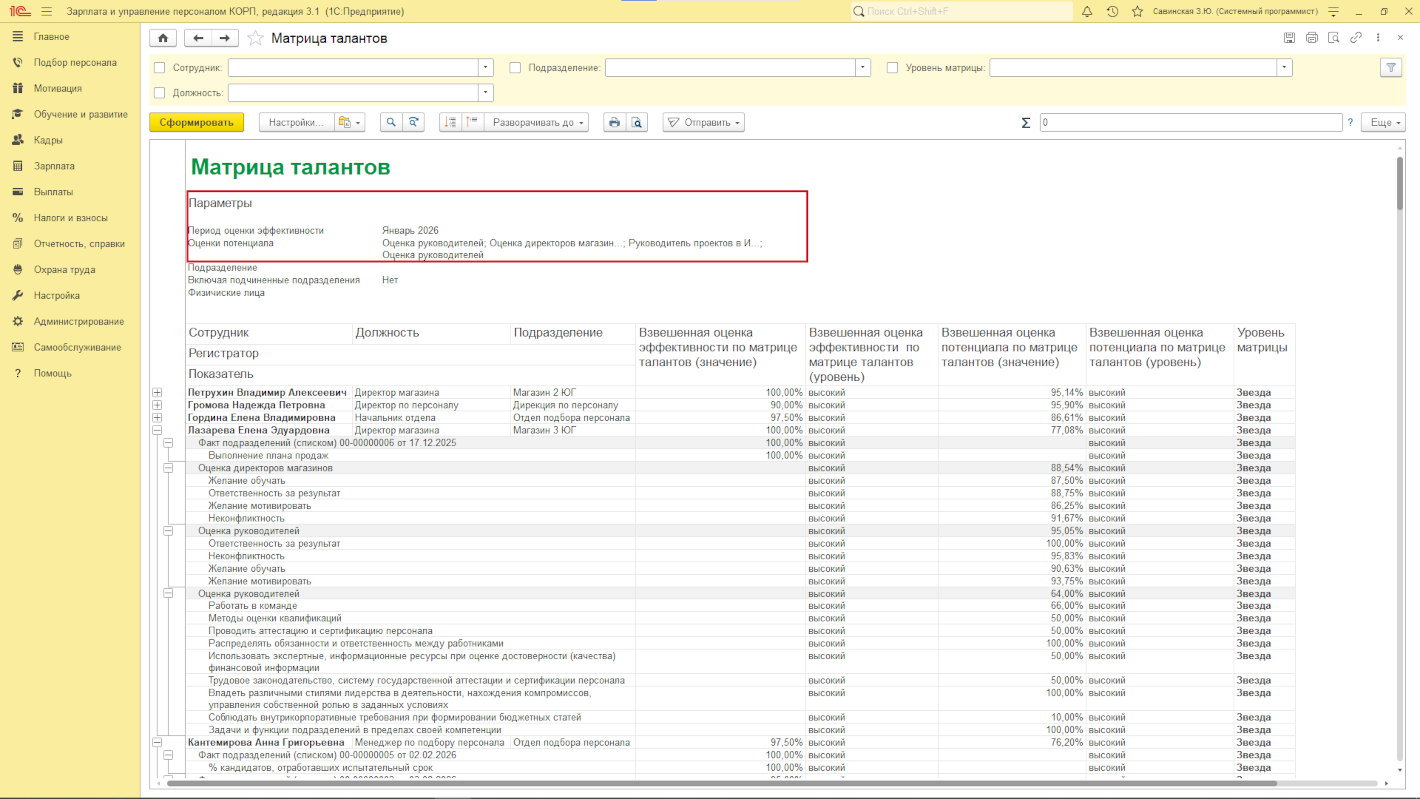Open the Зарплата section in sidebar

coord(54,166)
